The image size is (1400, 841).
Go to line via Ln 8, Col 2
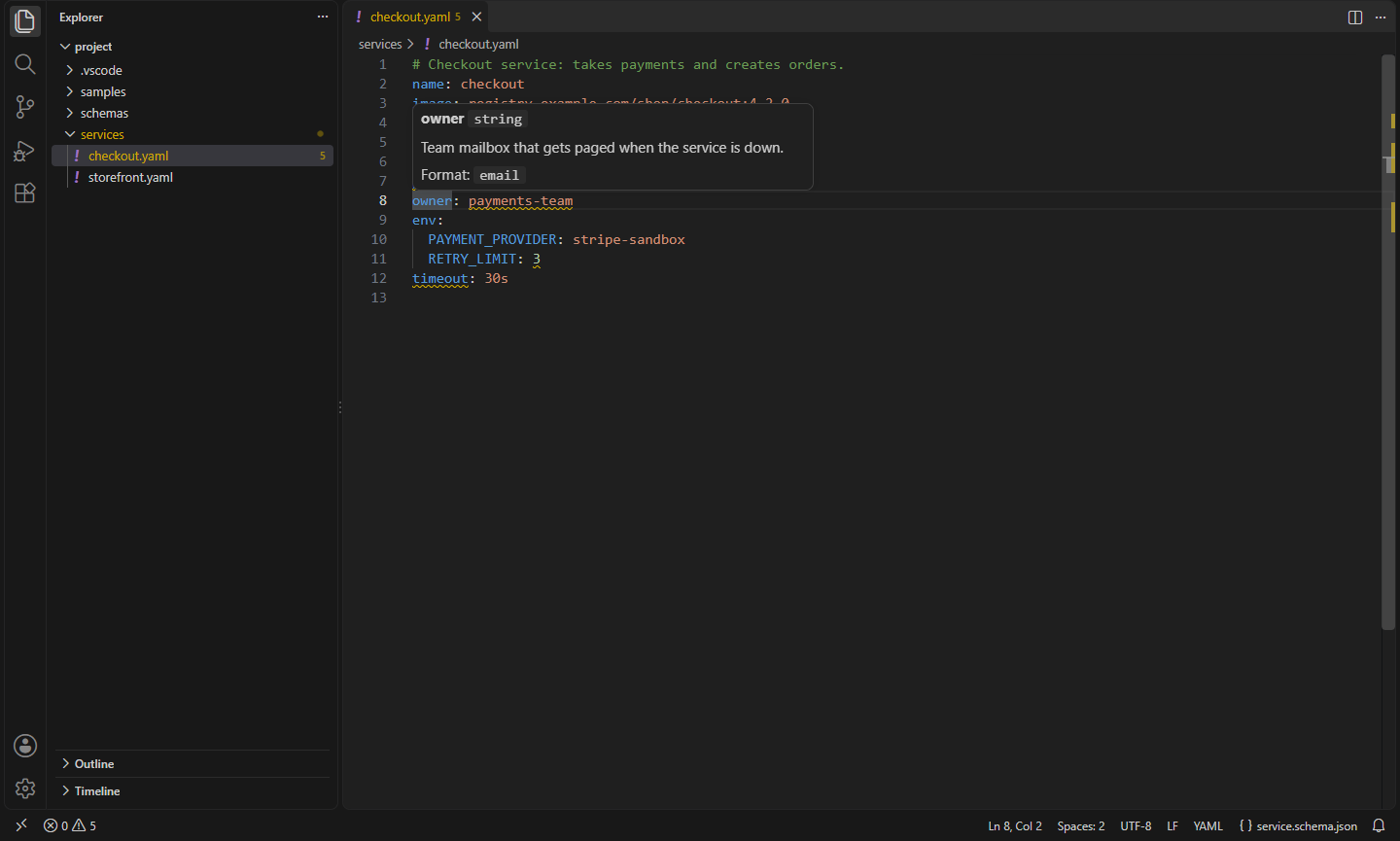pyautogui.click(x=1015, y=825)
